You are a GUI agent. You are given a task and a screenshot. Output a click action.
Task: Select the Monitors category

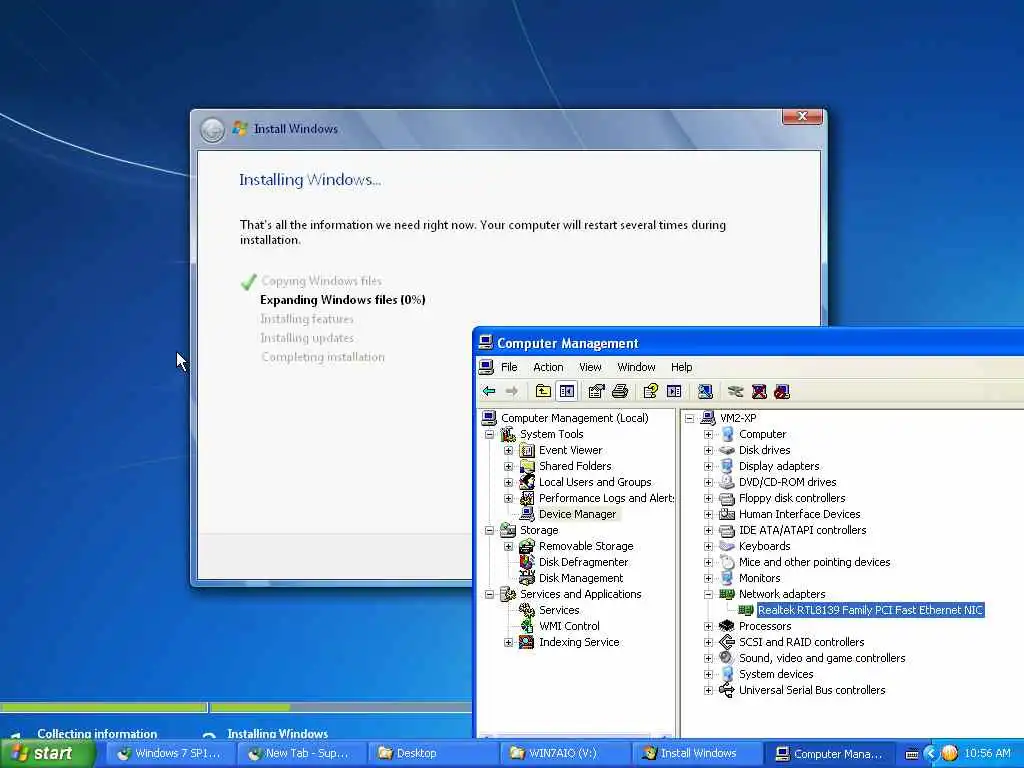tap(759, 578)
